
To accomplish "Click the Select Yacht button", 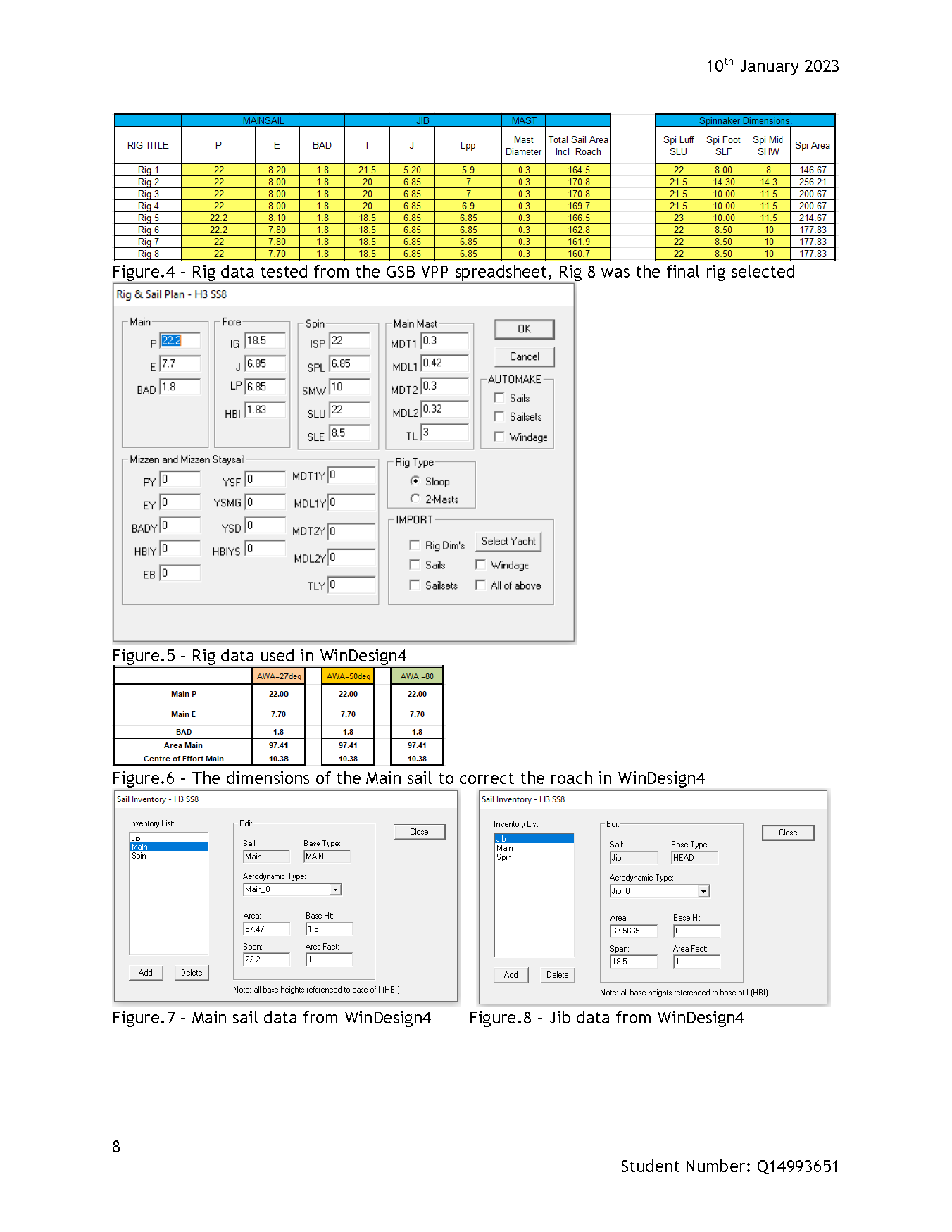I will [x=508, y=541].
